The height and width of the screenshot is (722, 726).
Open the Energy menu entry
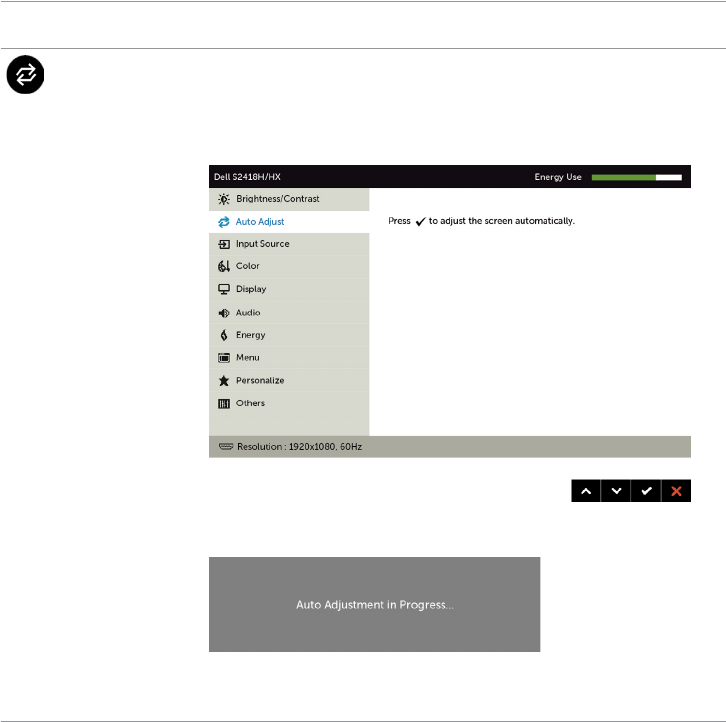click(x=289, y=335)
